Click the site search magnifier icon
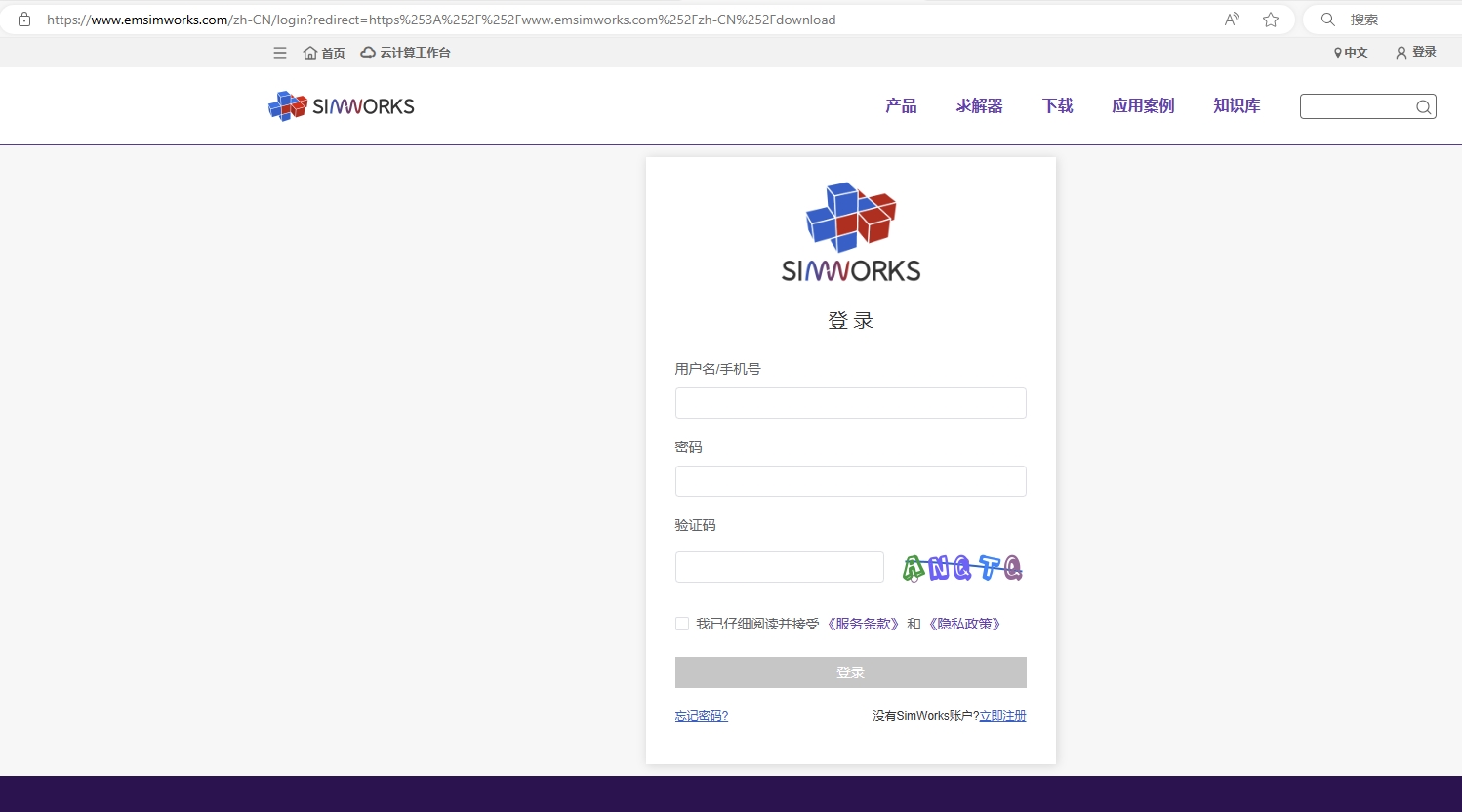This screenshot has width=1462, height=812. pos(1424,107)
